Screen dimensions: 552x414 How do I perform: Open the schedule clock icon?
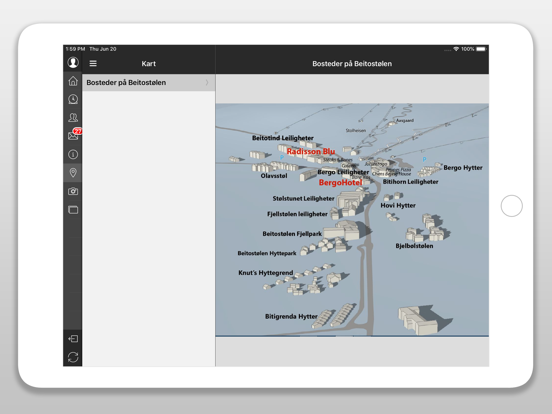click(73, 99)
